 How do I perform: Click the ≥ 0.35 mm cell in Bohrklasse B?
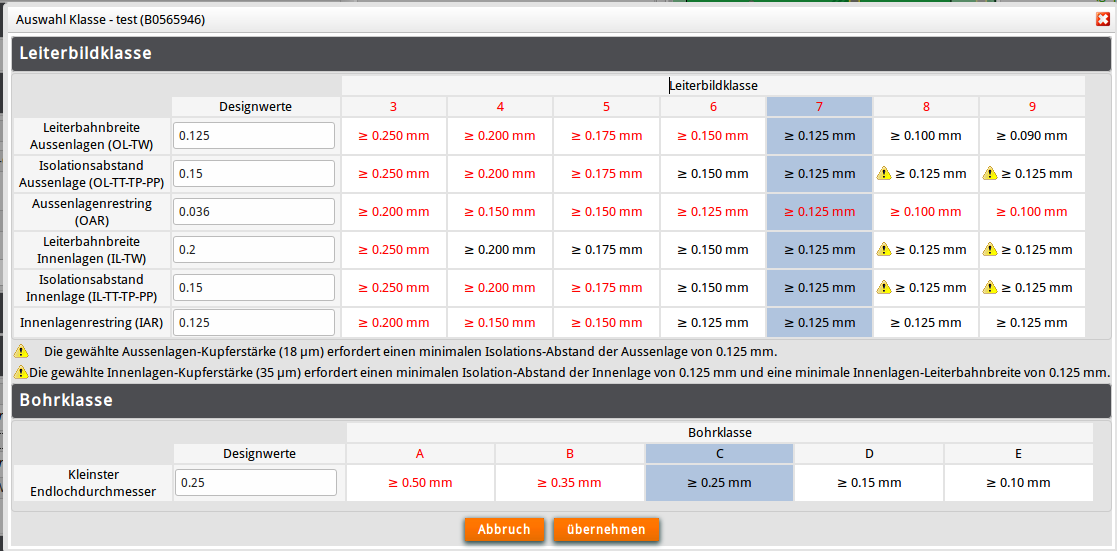570,483
